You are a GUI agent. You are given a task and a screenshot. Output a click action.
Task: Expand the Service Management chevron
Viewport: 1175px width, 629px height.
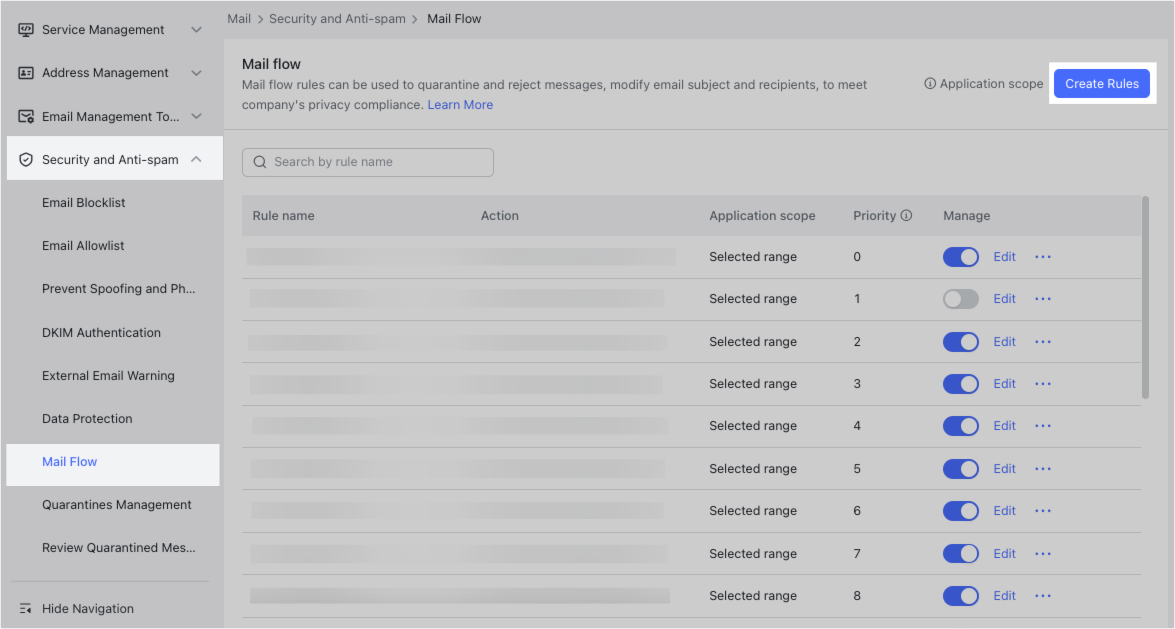pyautogui.click(x=196, y=30)
